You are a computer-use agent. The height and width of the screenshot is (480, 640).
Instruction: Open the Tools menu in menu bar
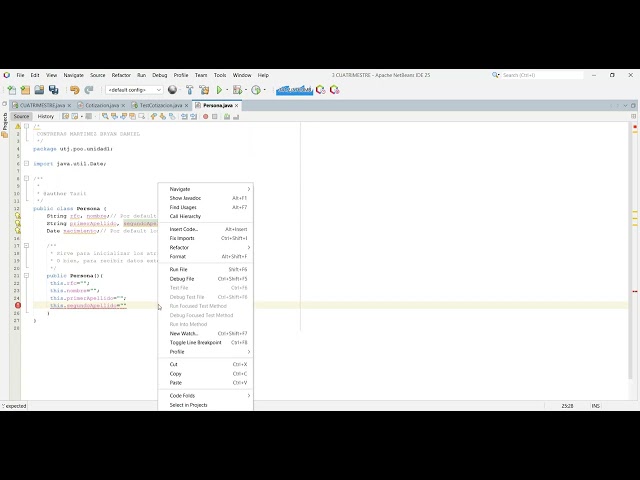220,75
